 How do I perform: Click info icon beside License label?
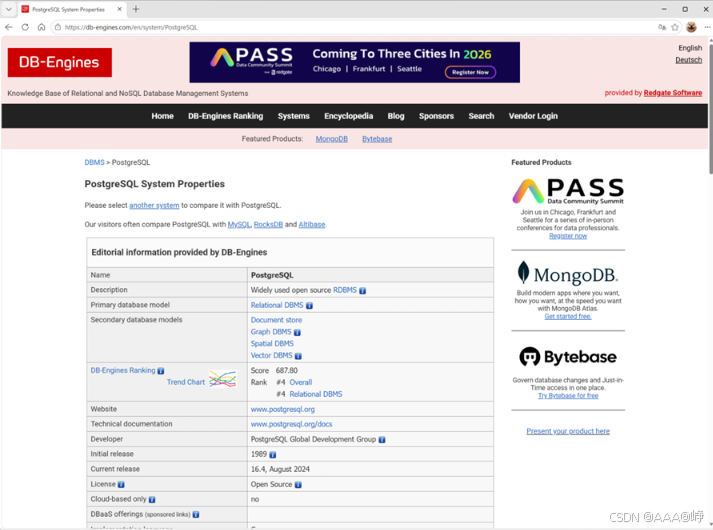pos(121,485)
